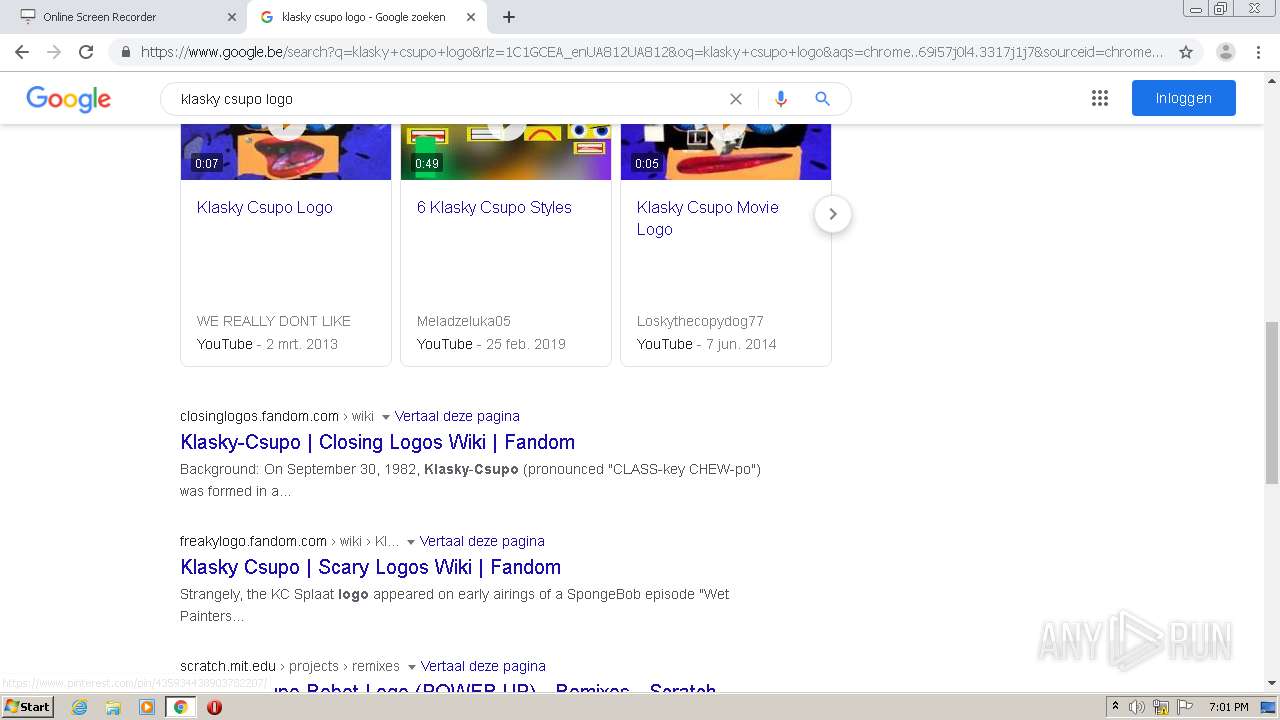
Task: Click the browser address bar URL
Action: pos(652,52)
